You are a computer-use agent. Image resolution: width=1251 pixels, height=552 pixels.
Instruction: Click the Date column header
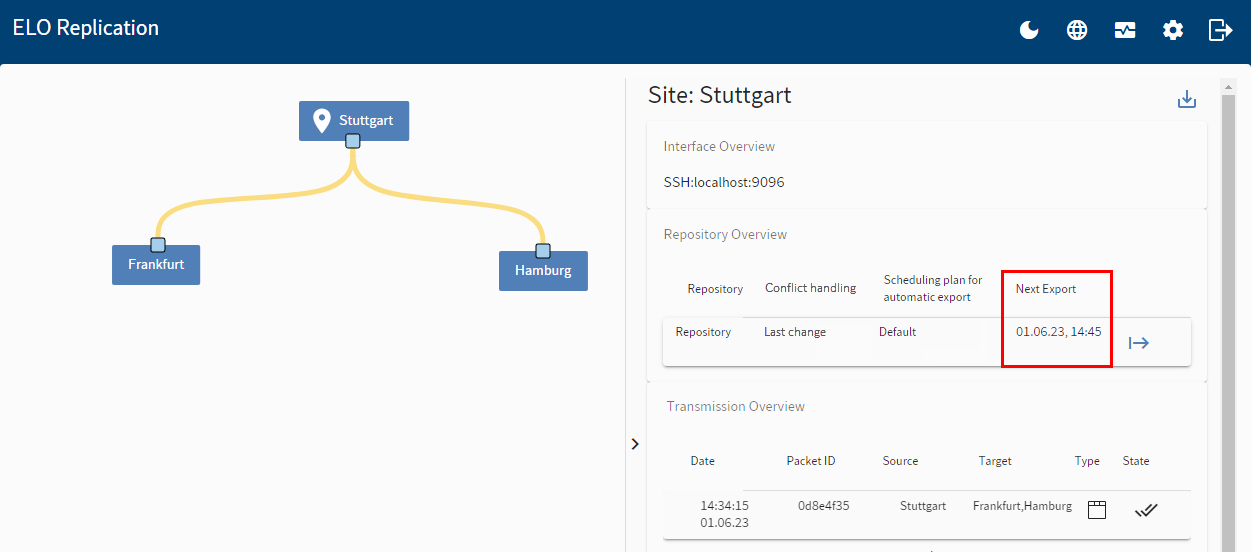pyautogui.click(x=703, y=461)
